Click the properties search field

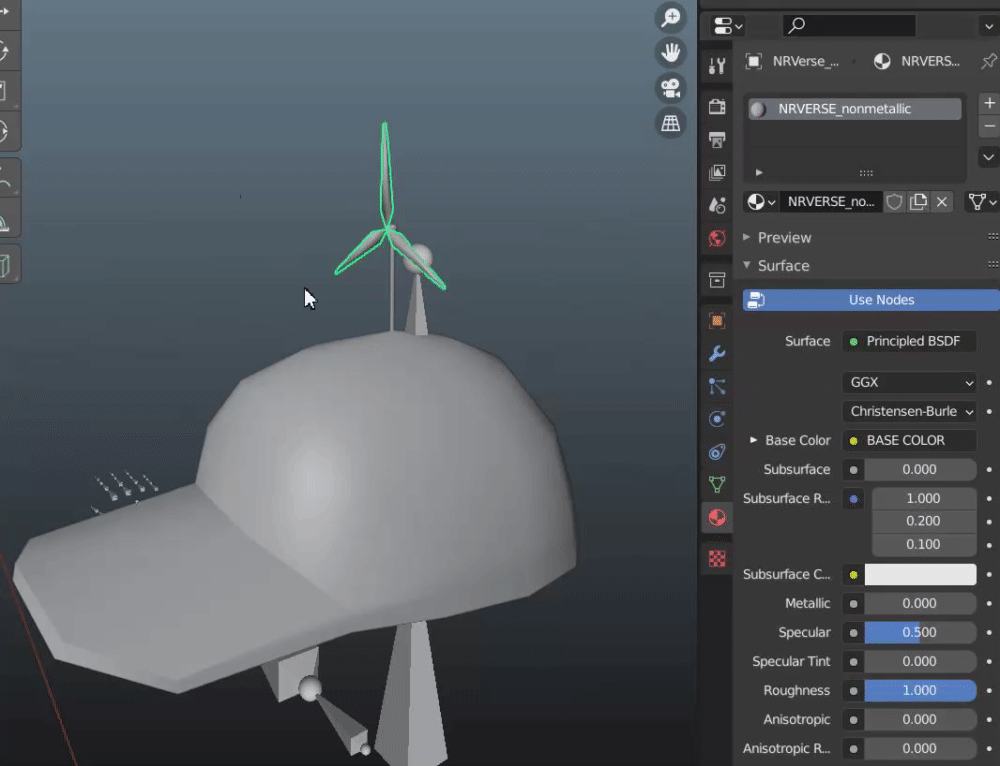tap(849, 26)
